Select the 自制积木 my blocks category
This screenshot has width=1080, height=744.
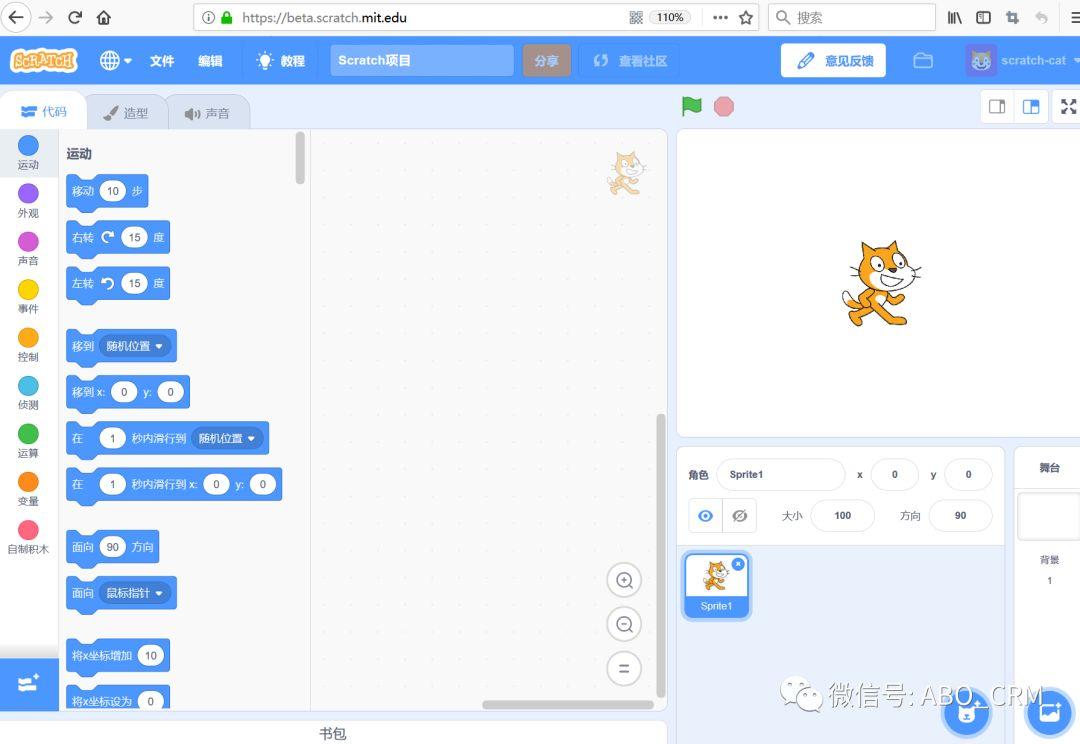28,538
